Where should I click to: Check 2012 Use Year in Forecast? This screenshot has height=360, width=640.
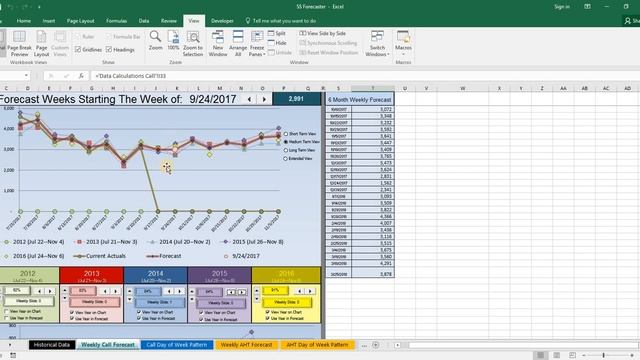[x=7, y=318]
